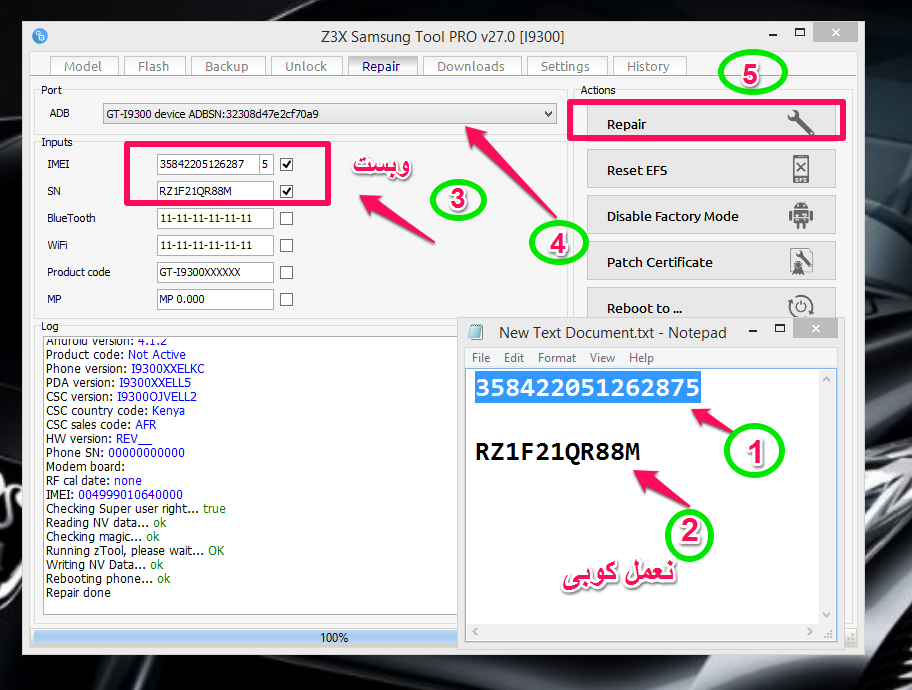The width and height of the screenshot is (912, 690).
Task: Click log value I9300XXELL5
Action: (155, 383)
